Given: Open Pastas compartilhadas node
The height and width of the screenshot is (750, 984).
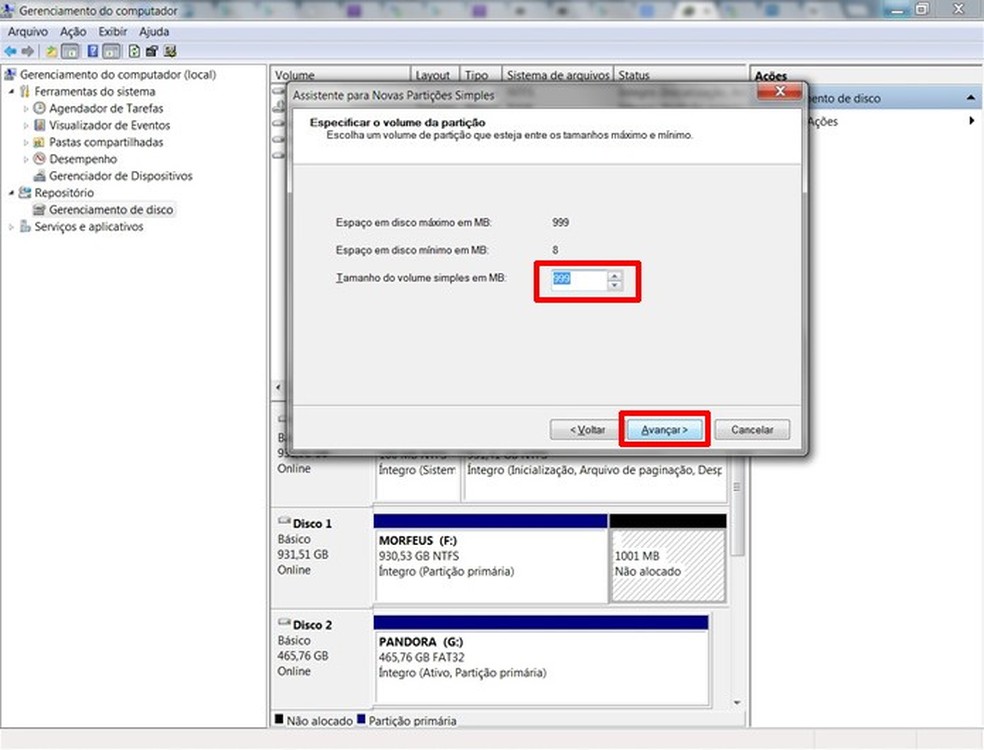Looking at the screenshot, I should point(106,142).
